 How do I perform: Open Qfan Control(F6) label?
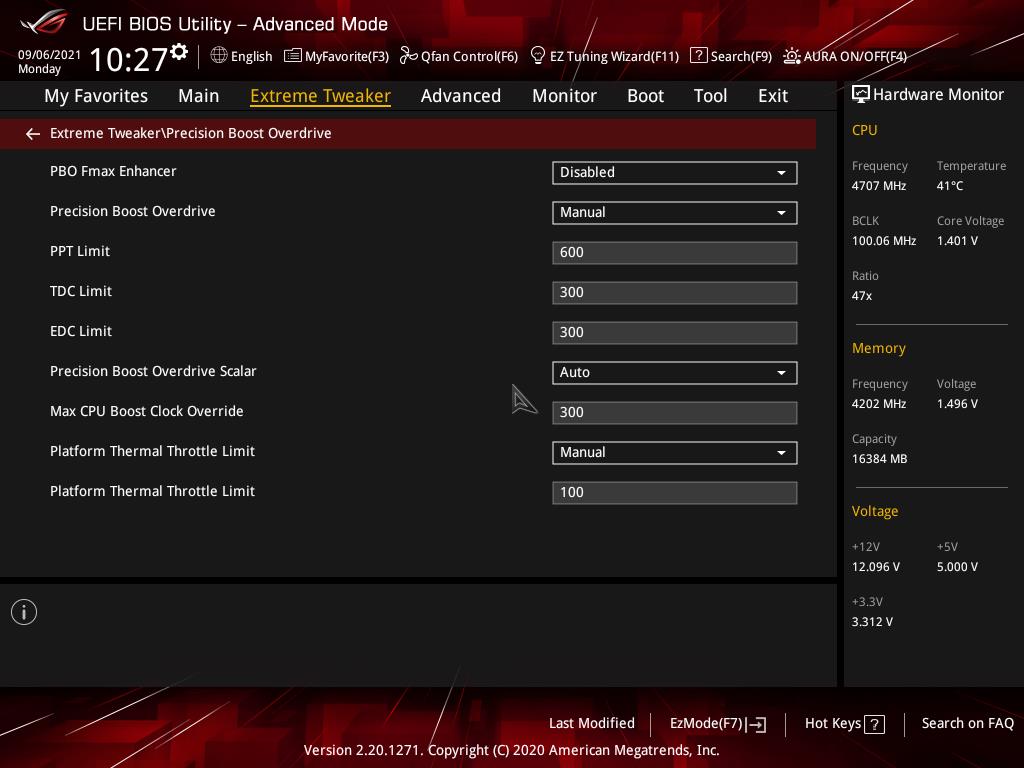coord(470,57)
